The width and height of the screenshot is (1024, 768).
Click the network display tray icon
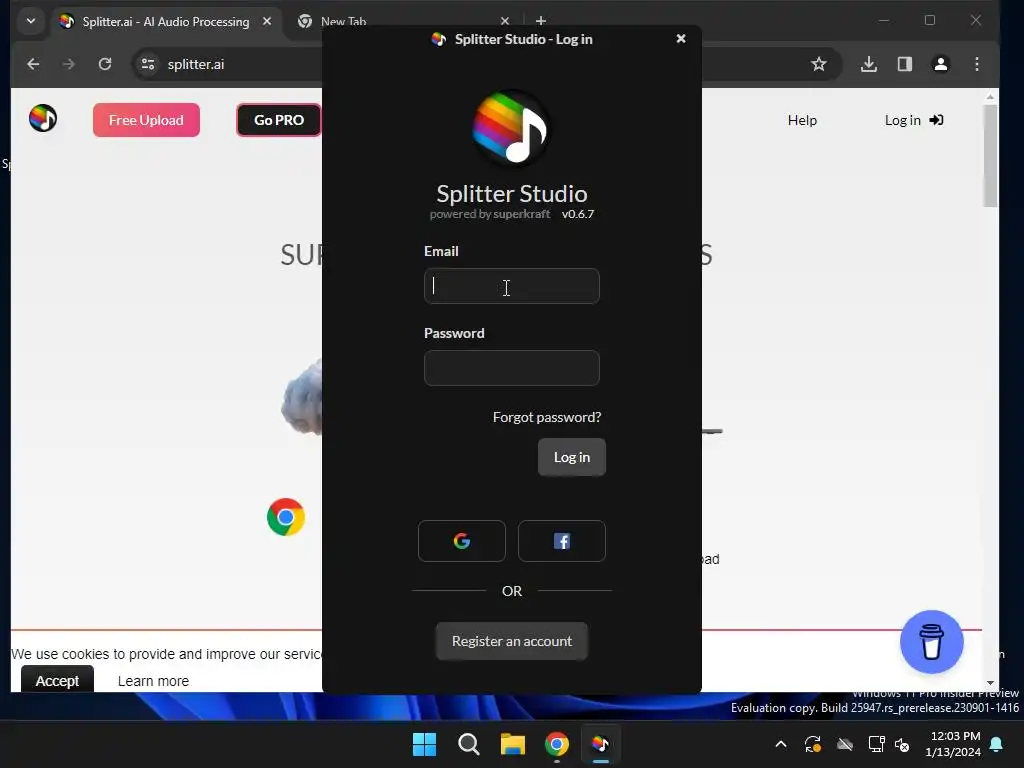point(876,744)
